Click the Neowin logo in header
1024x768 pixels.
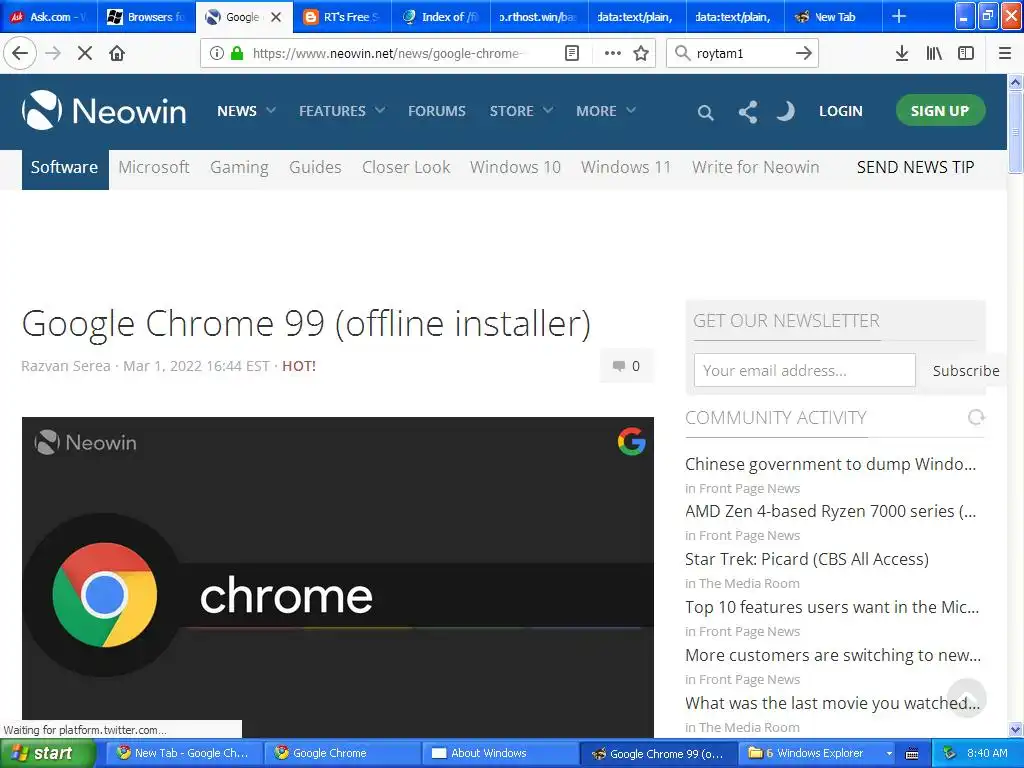104,110
